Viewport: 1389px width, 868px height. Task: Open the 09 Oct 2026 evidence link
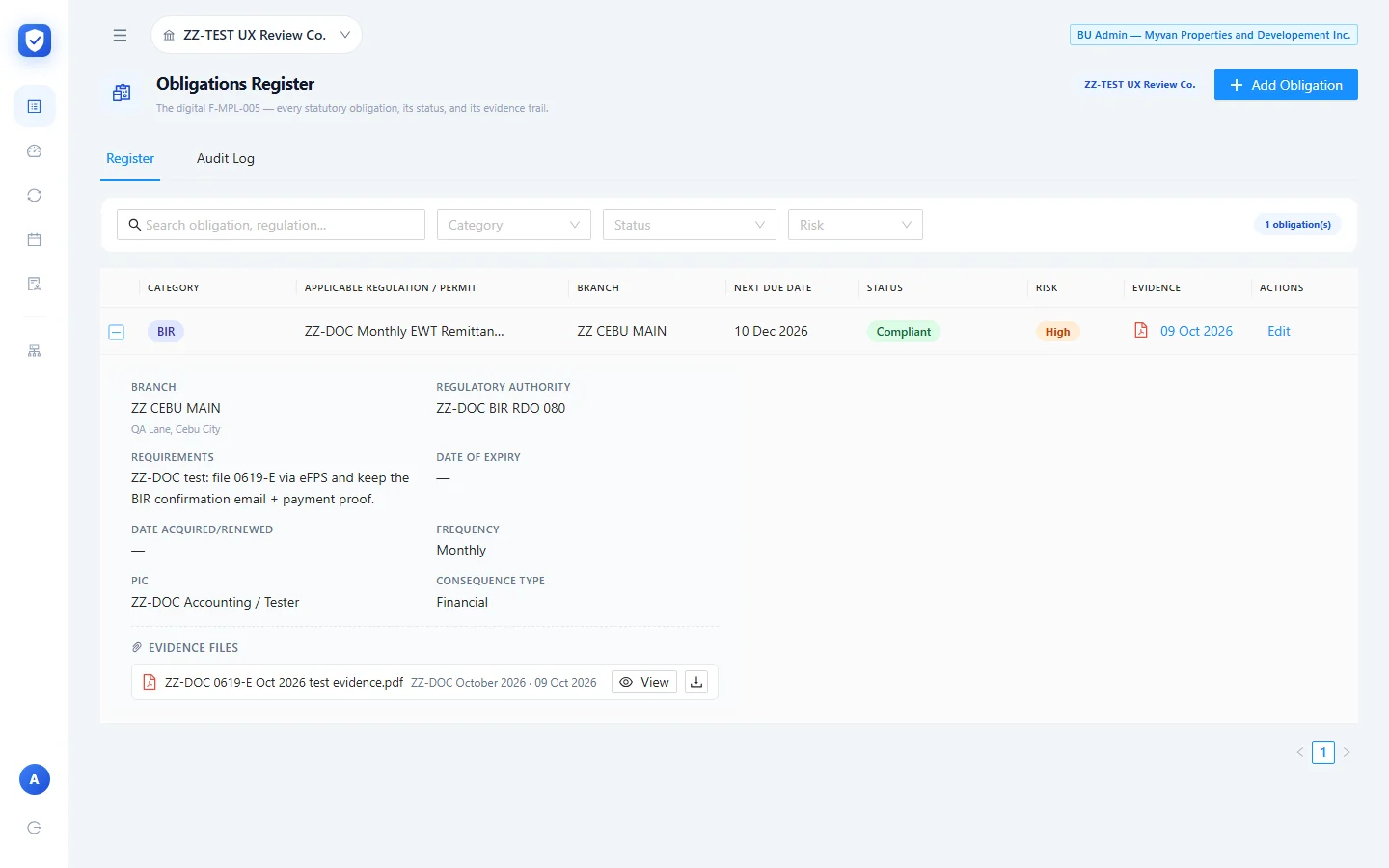click(1196, 331)
